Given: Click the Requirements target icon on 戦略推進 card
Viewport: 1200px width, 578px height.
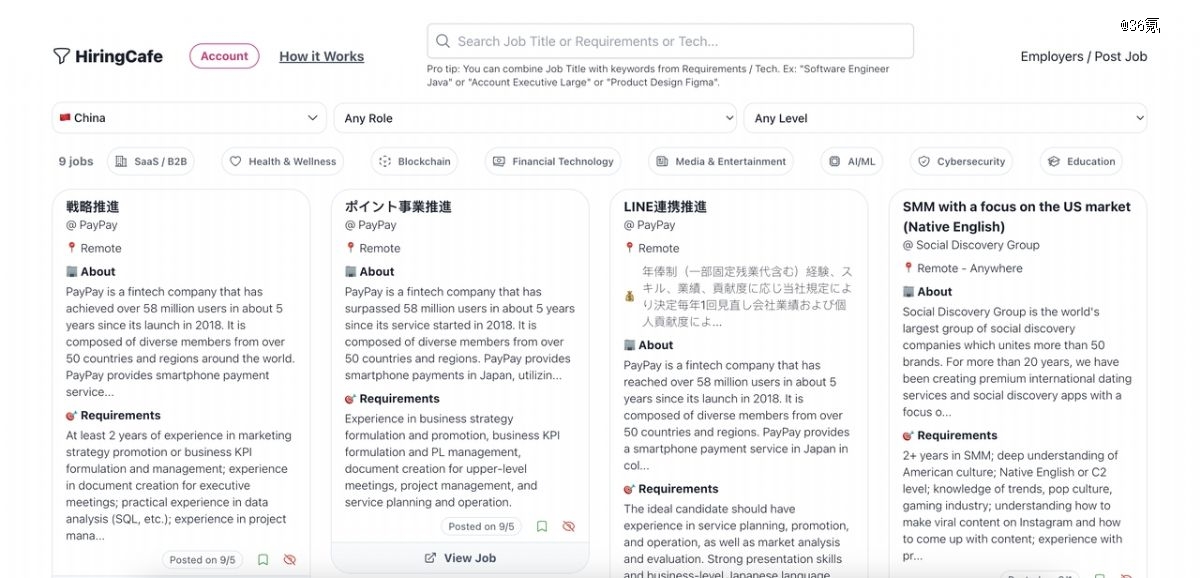Looking at the screenshot, I should (x=71, y=415).
